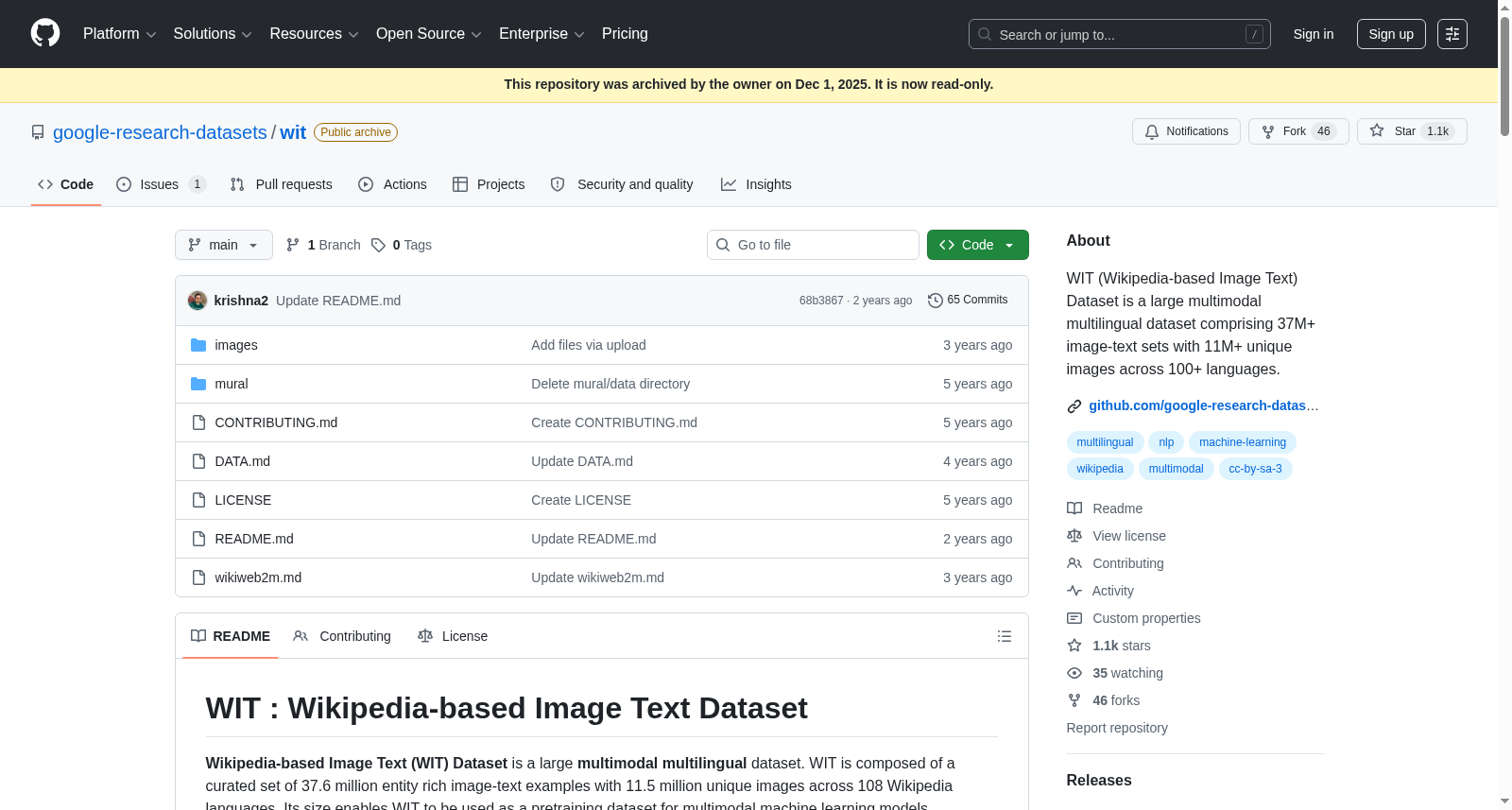Click the repository icon before google-research-datasets
The image size is (1512, 810).
(38, 132)
